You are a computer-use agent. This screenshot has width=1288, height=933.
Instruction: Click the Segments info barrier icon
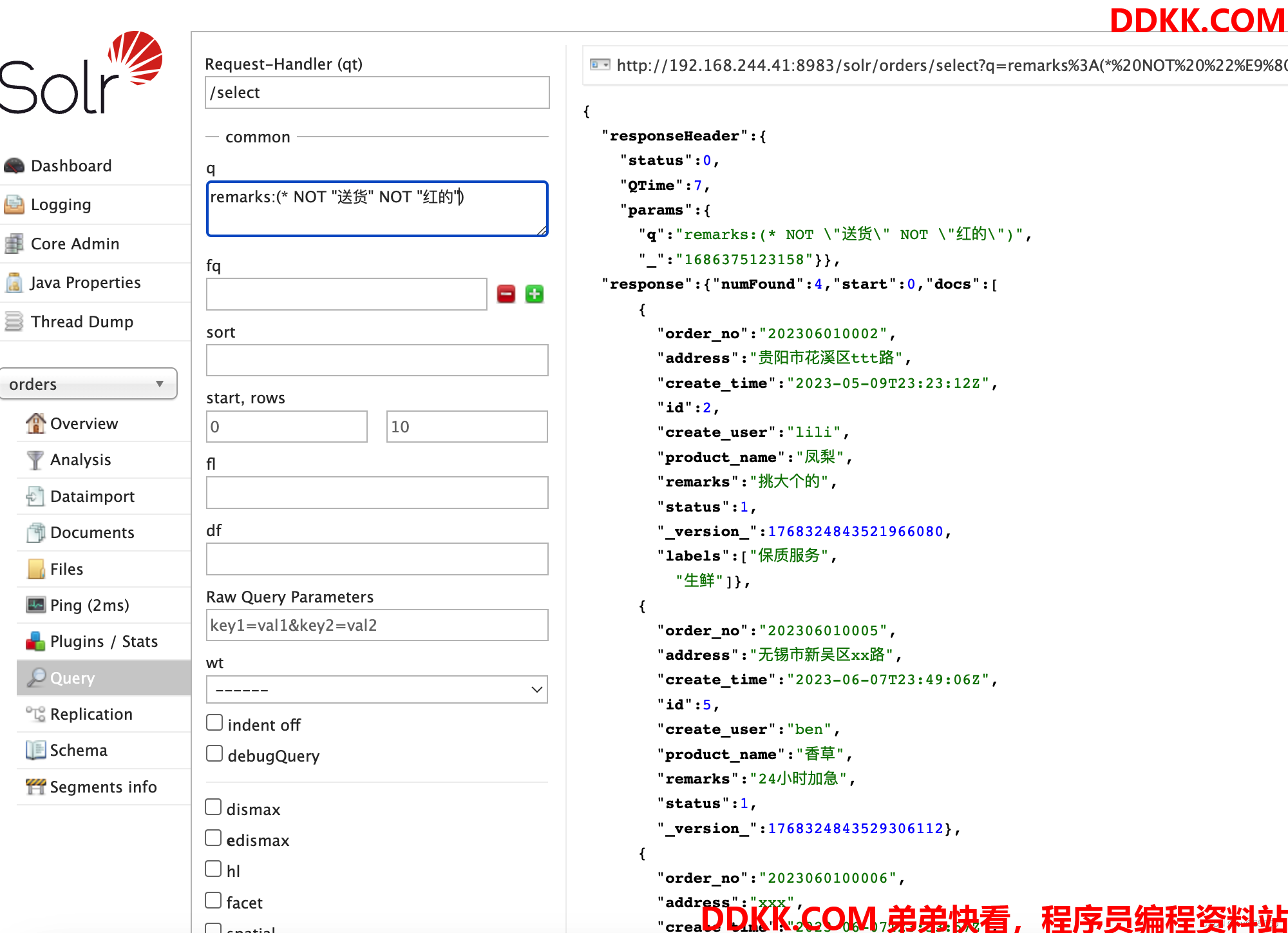click(35, 787)
